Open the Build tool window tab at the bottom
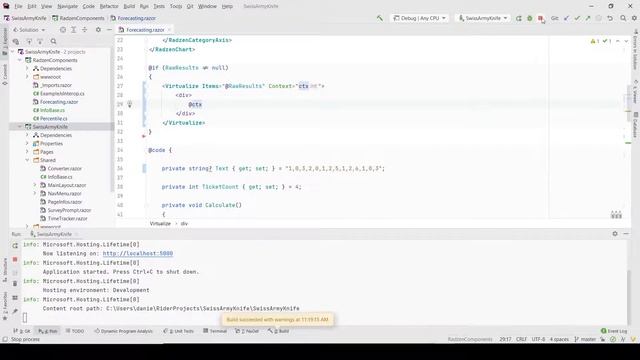Screen dimensions: 640x360 pyautogui.click(x=279, y=331)
